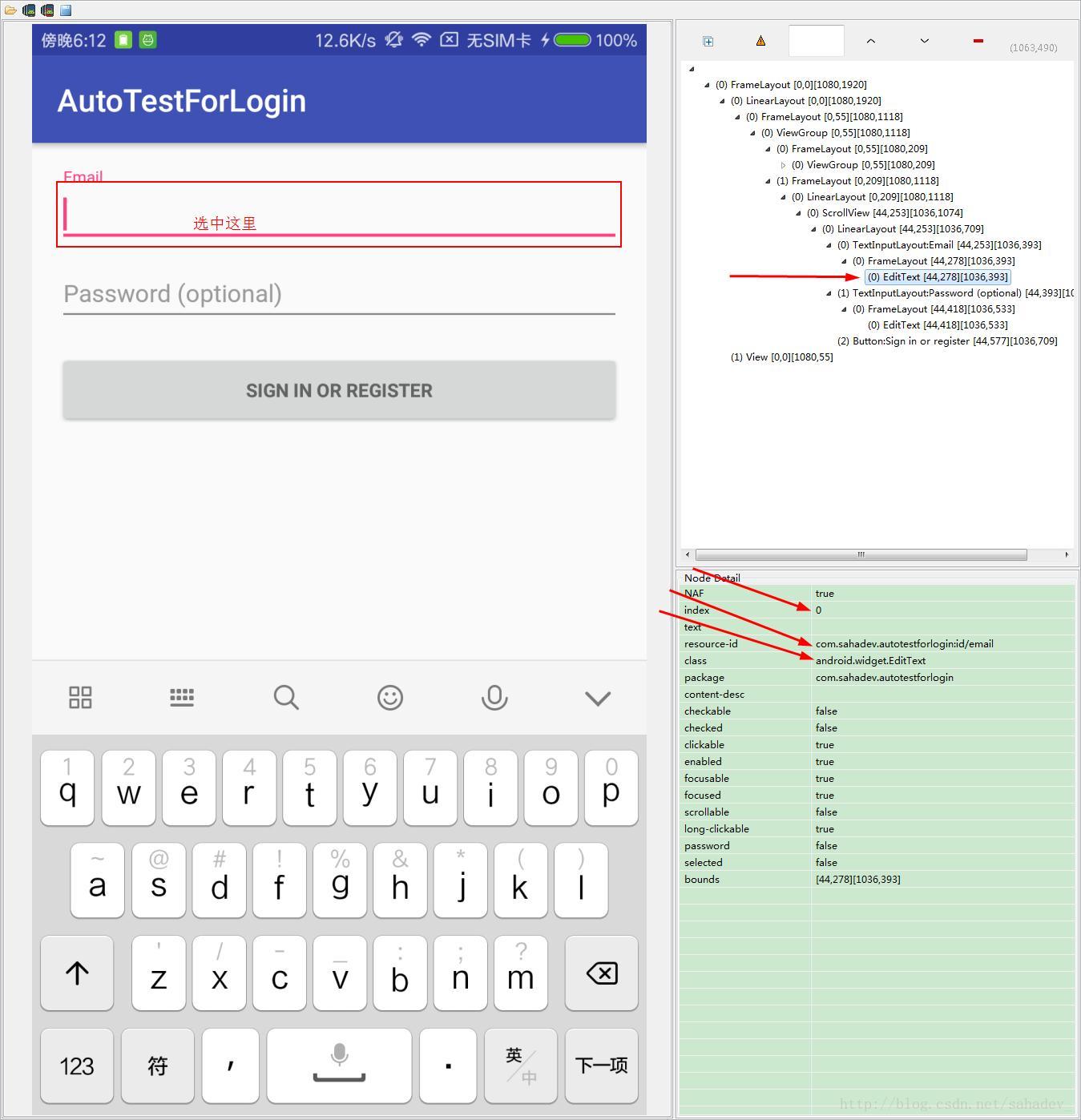1081x1120 pixels.
Task: Tap the space bar with microphone
Action: click(x=339, y=1066)
